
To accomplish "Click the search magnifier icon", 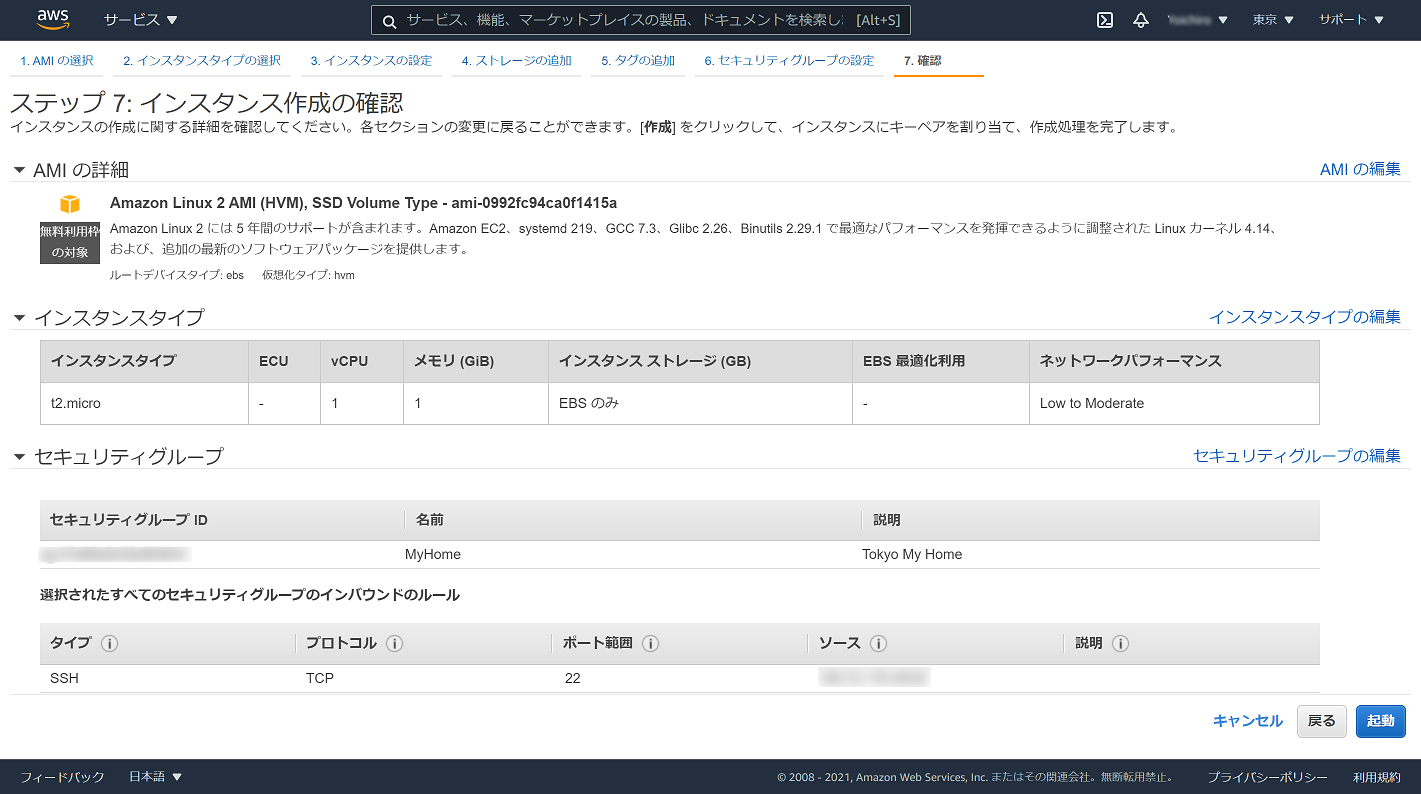I will (x=388, y=21).
